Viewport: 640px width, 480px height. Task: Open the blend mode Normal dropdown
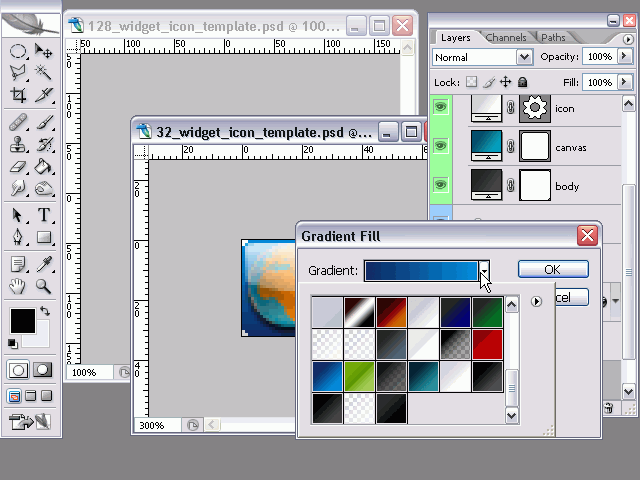(x=524, y=57)
